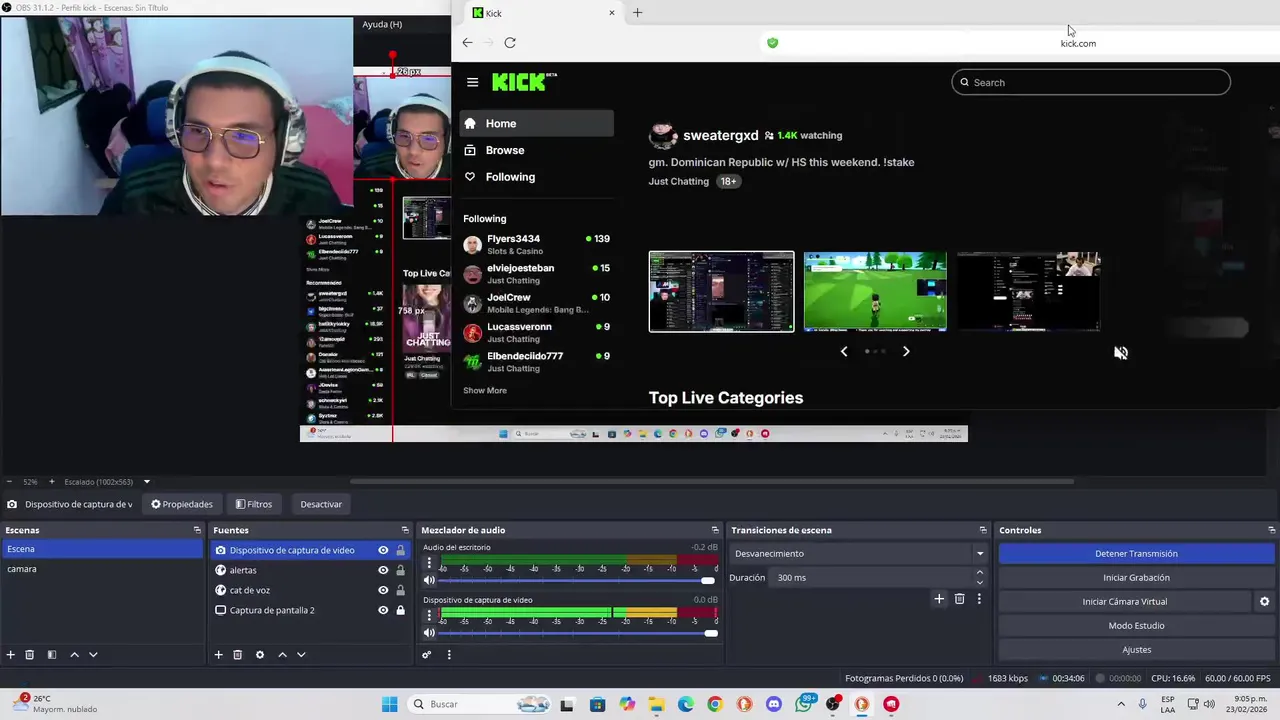Go back in the Kick browser
The width and height of the screenshot is (1280, 720).
click(467, 43)
